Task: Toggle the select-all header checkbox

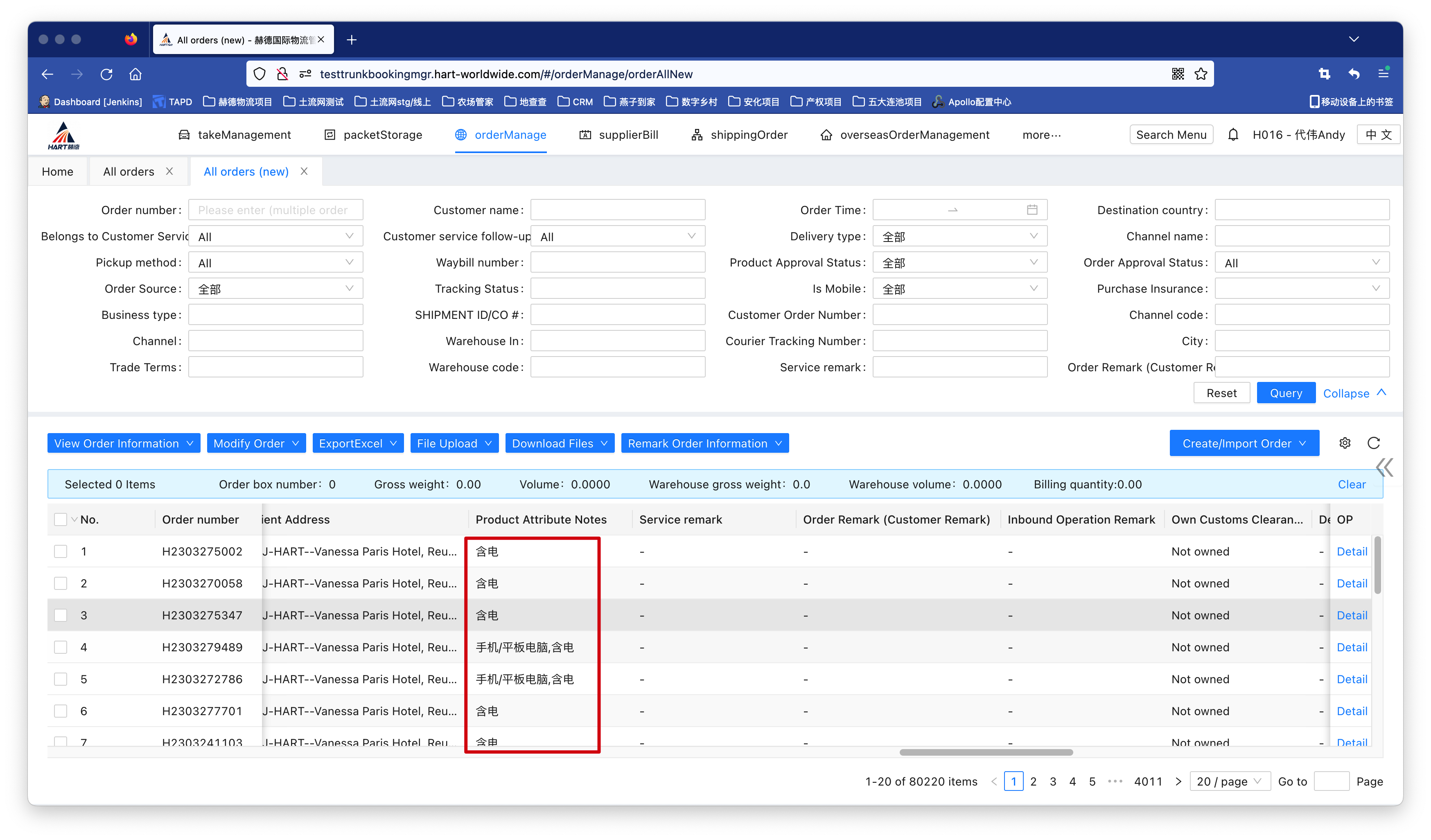Action: (x=61, y=519)
